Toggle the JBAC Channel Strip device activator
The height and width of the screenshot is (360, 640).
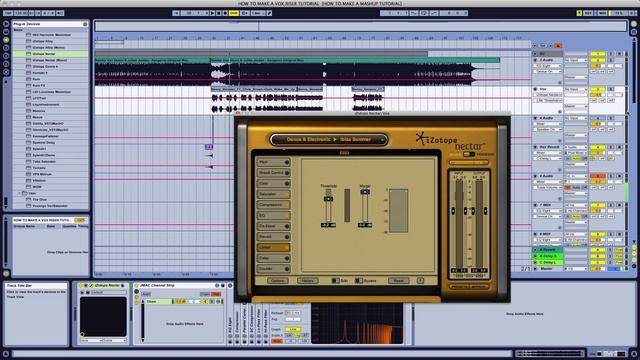click(x=137, y=286)
